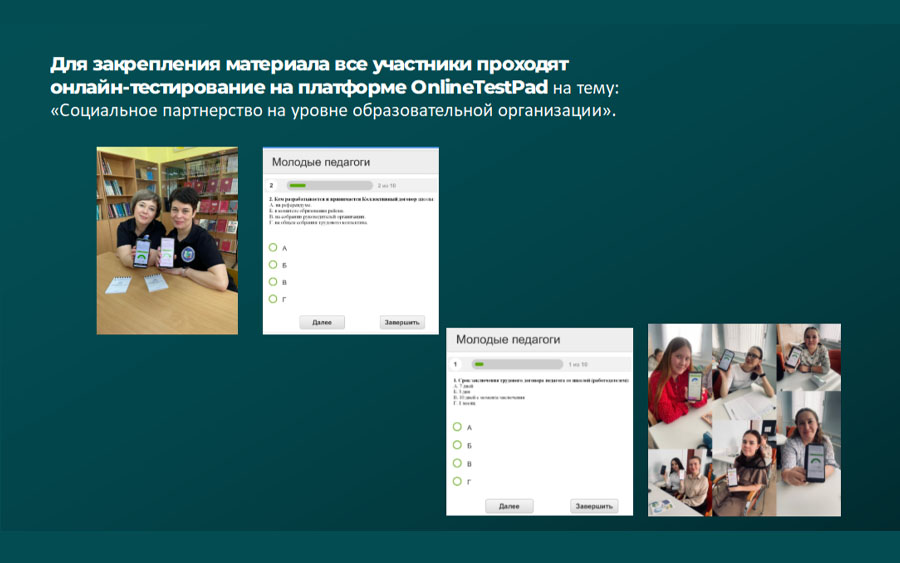Choose answer Г in the question 1 test
Screen dimensions: 900x563
point(457,482)
